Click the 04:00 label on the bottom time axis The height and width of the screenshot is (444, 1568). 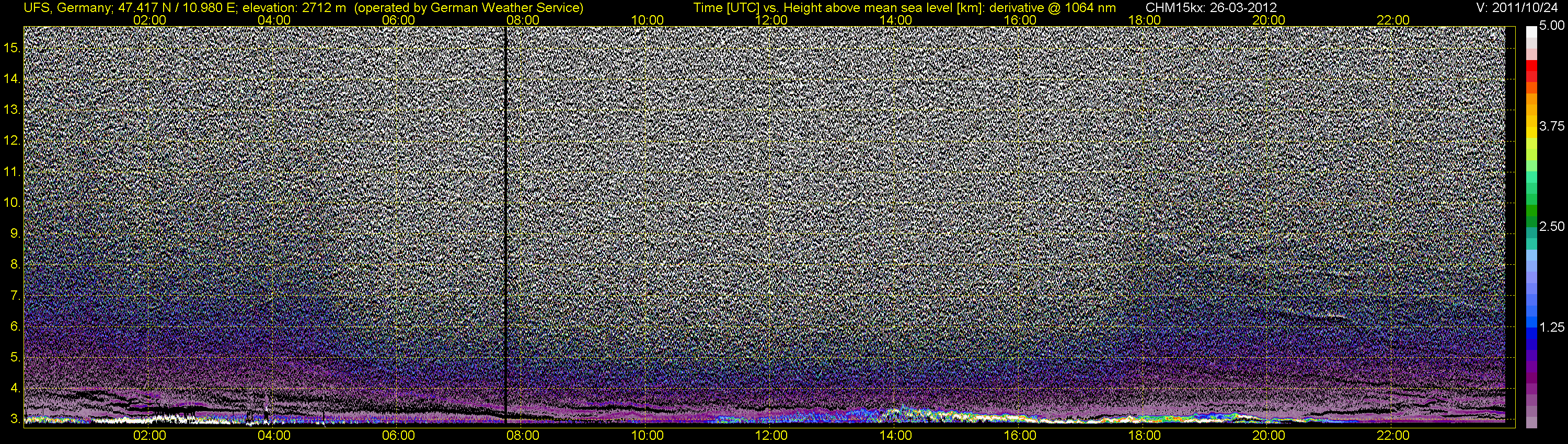274,436
